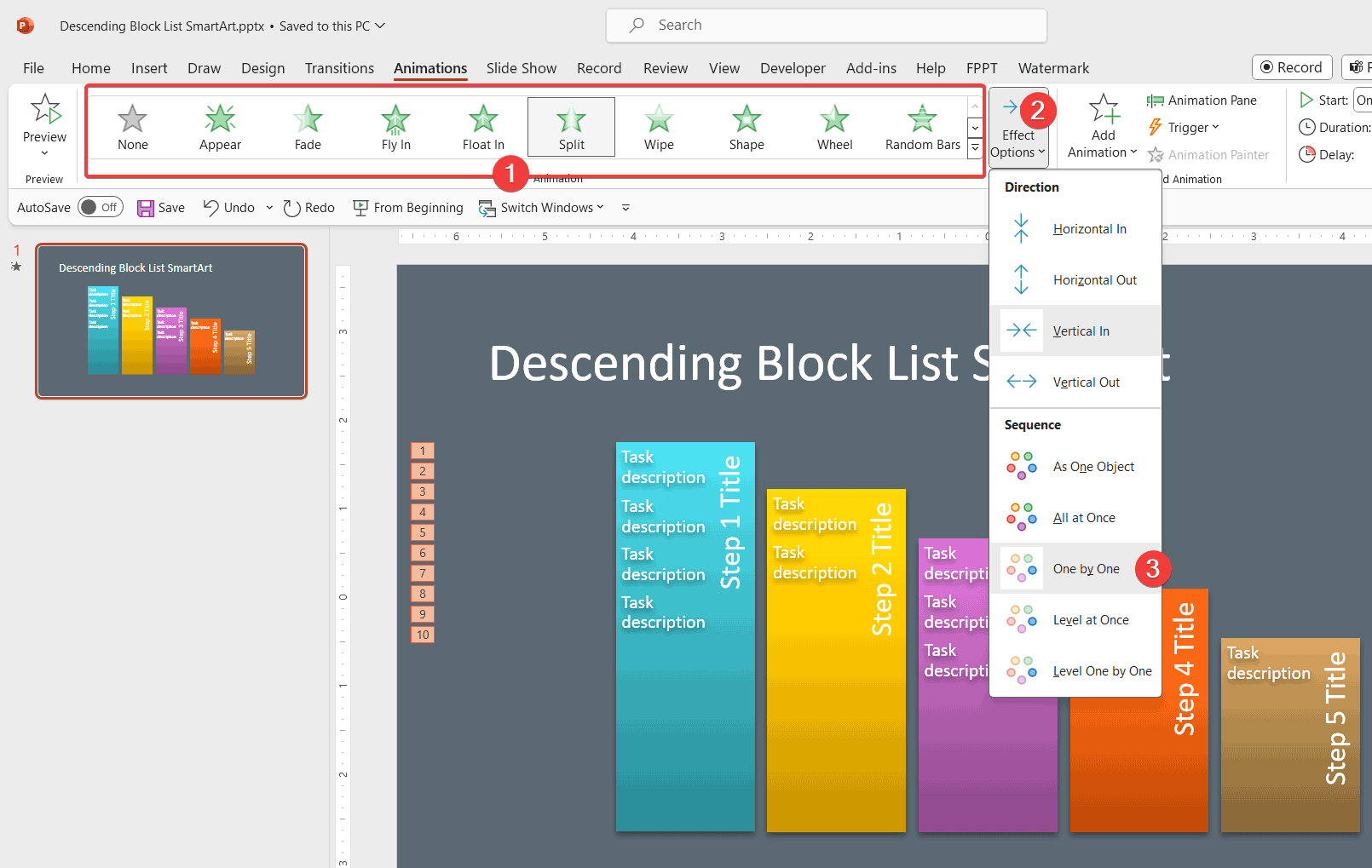Open the Slide Show tab

[x=521, y=68]
